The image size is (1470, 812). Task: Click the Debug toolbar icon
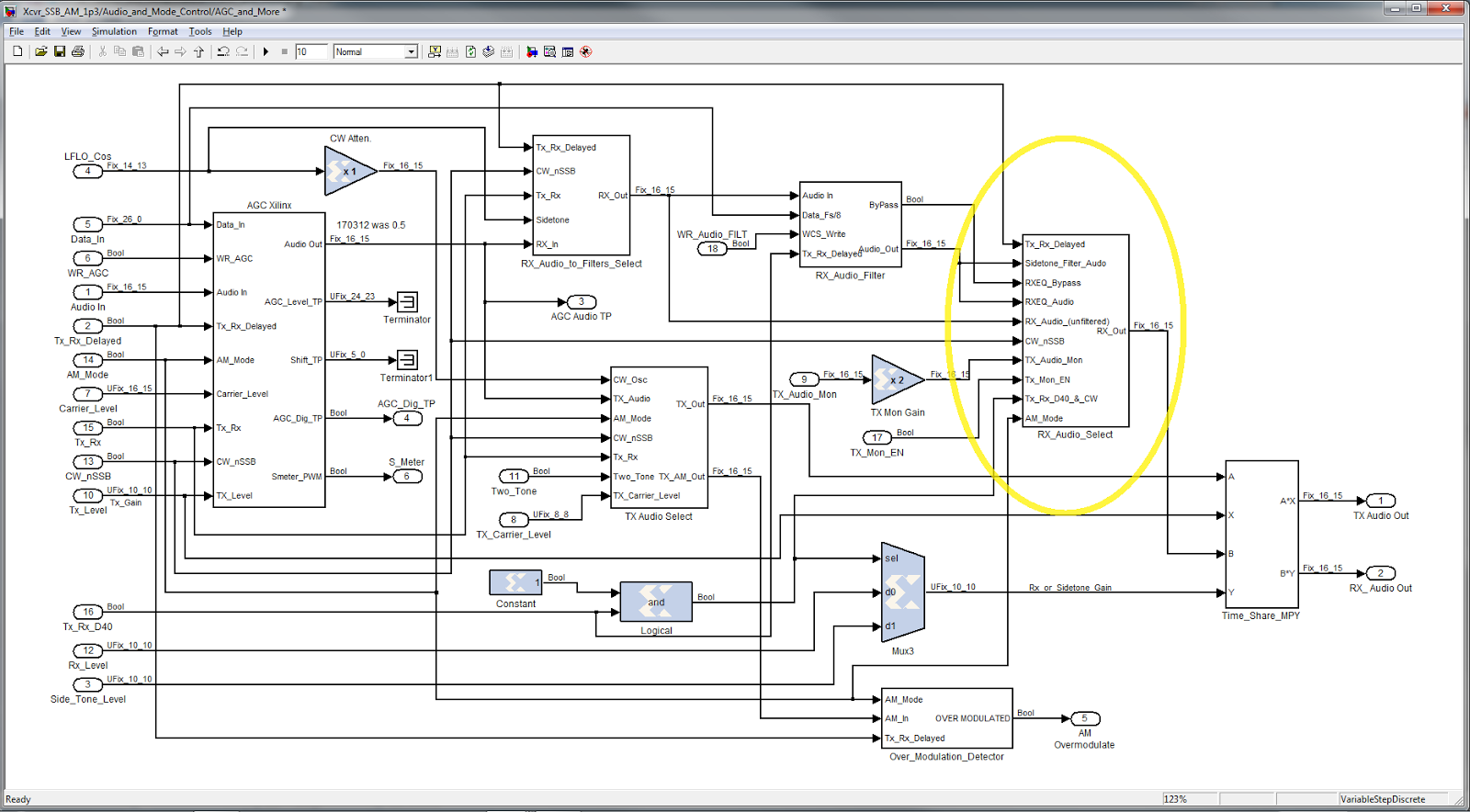[586, 51]
